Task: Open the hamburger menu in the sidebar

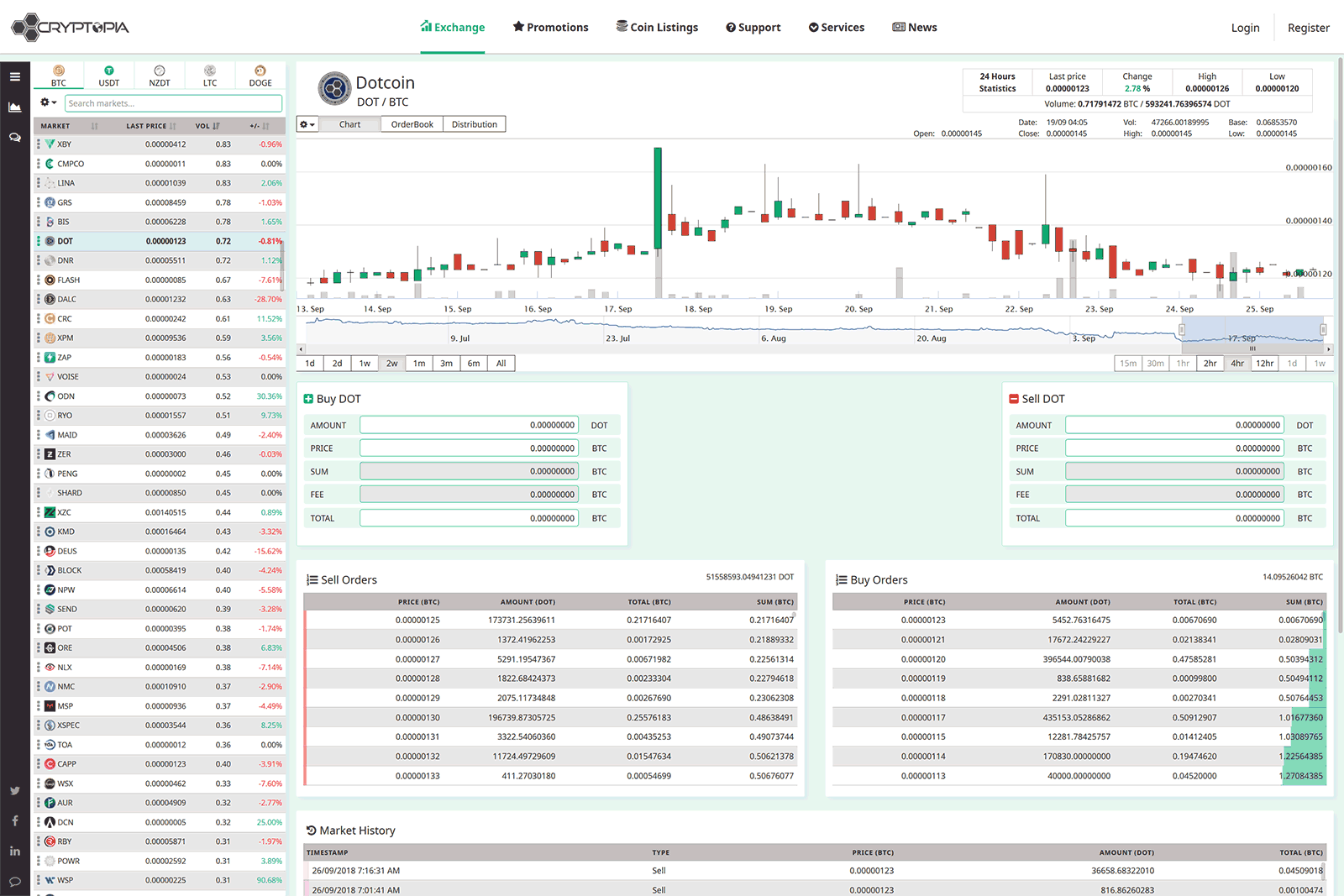Action: [x=15, y=76]
